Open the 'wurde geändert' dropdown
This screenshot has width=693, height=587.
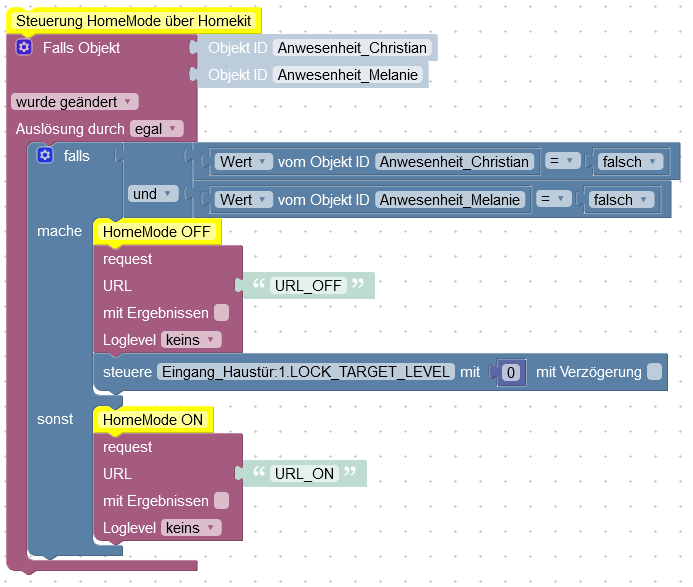point(75,102)
